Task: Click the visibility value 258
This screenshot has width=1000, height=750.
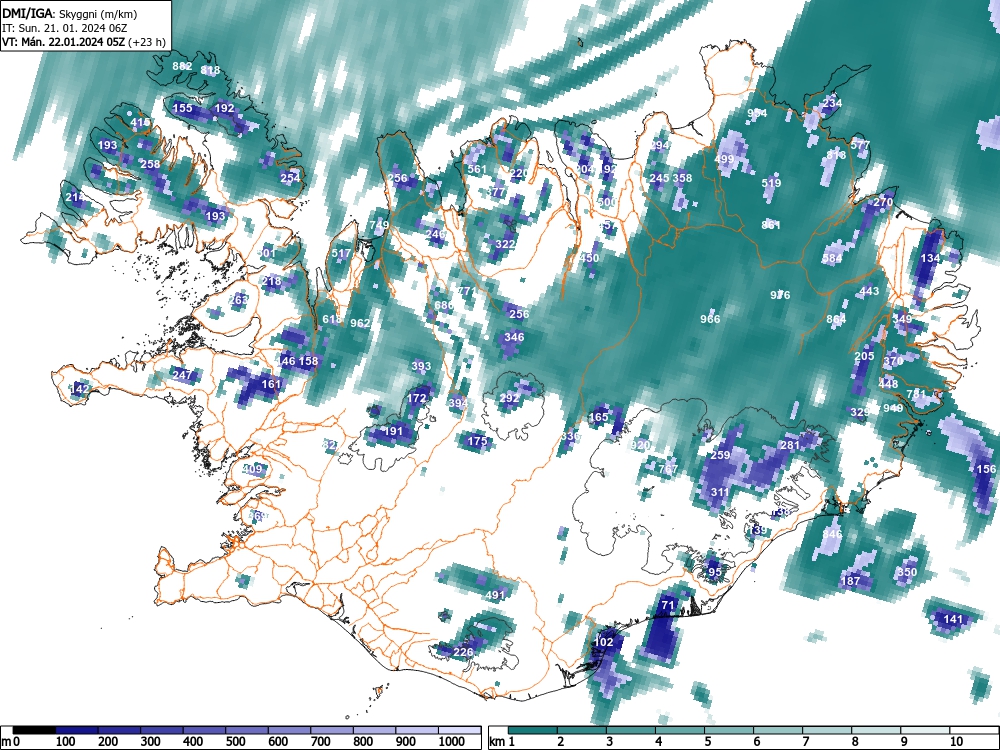Action: [150, 164]
